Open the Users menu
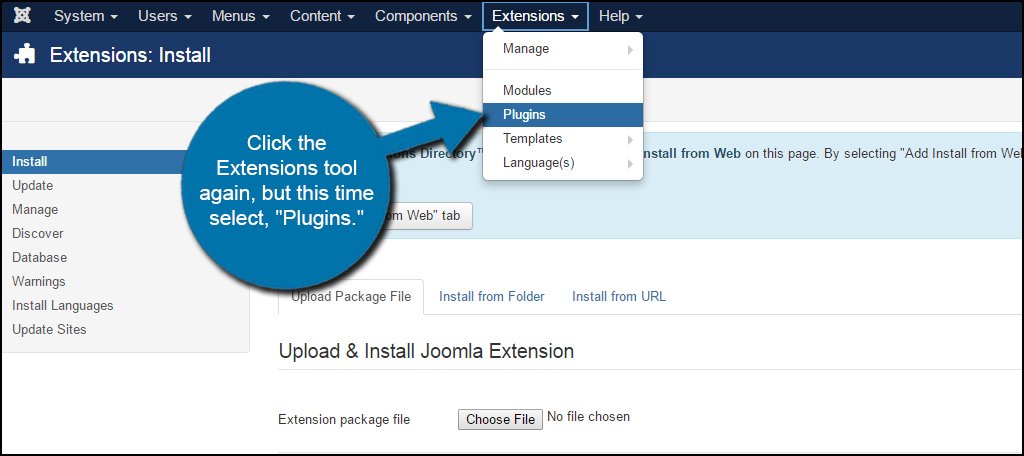The height and width of the screenshot is (456, 1024). [x=165, y=16]
